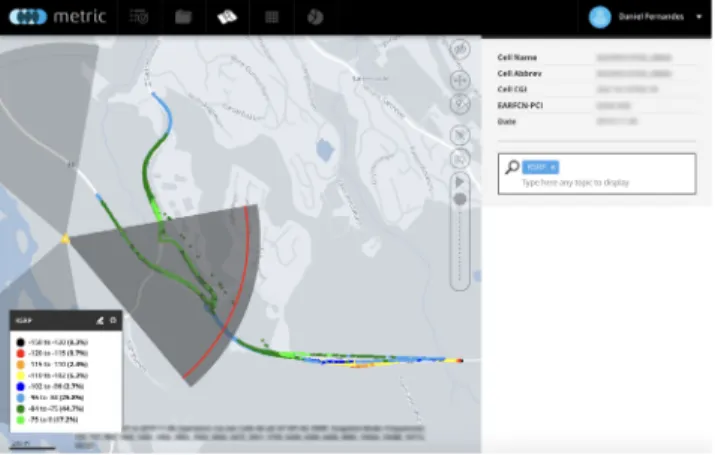
Task: Click the Cell Abbrev label
Action: coord(519,73)
